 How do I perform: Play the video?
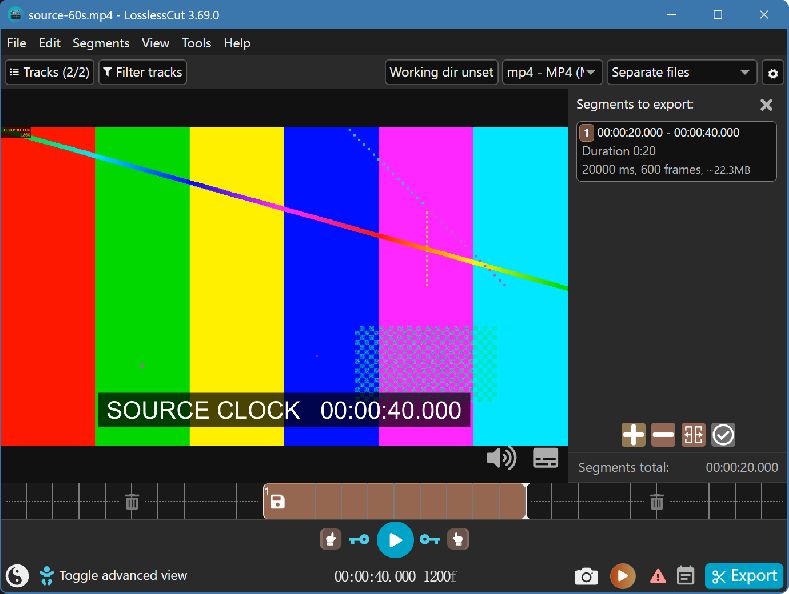pos(395,540)
